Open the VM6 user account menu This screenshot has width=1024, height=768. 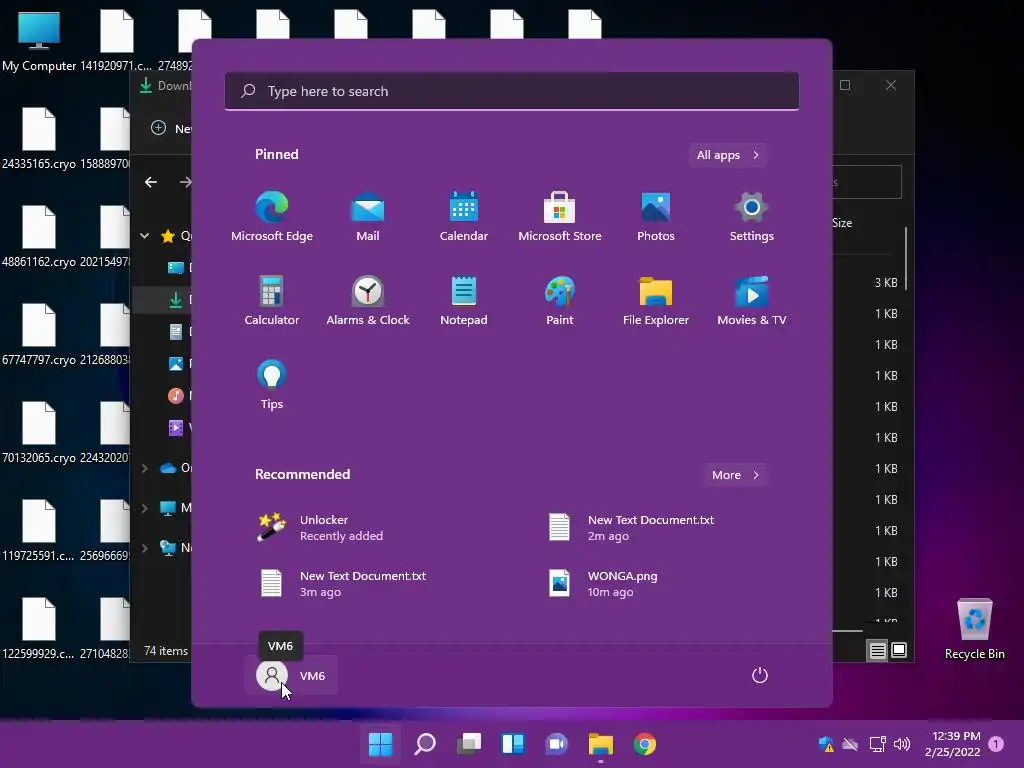pyautogui.click(x=291, y=675)
